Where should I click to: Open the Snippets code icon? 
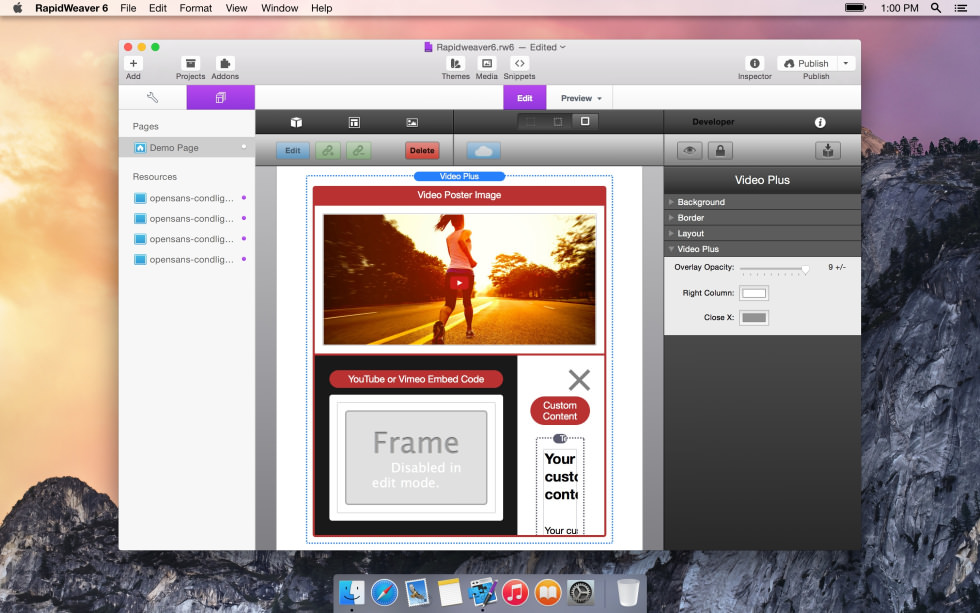pyautogui.click(x=519, y=63)
